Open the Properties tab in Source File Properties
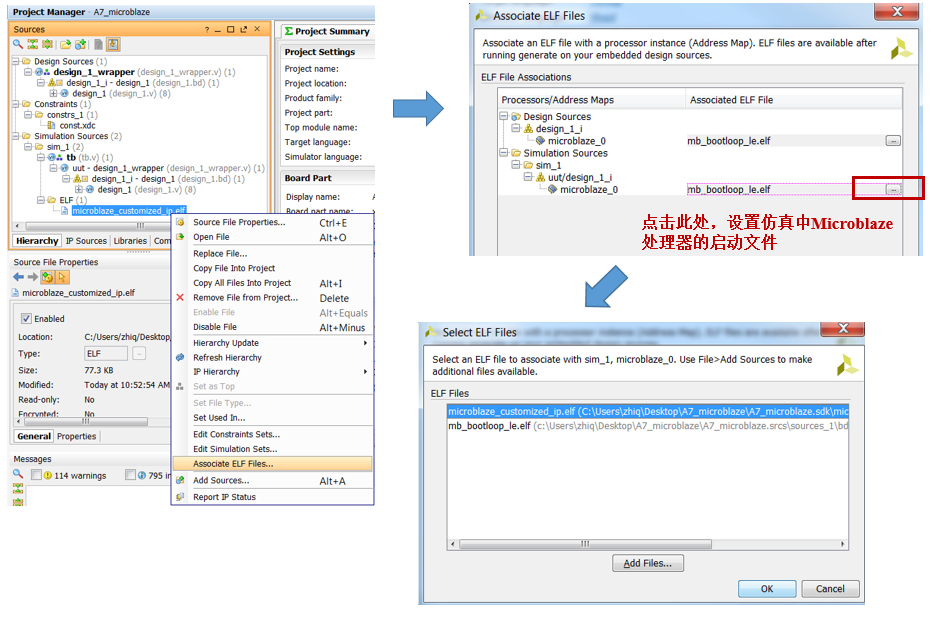The height and width of the screenshot is (618, 931). click(77, 436)
